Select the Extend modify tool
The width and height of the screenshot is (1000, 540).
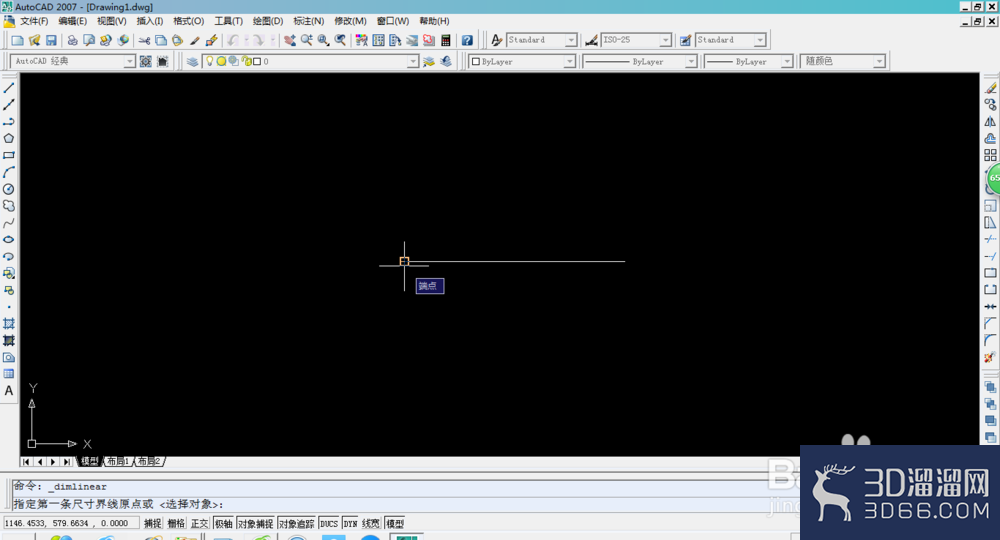(x=990, y=256)
